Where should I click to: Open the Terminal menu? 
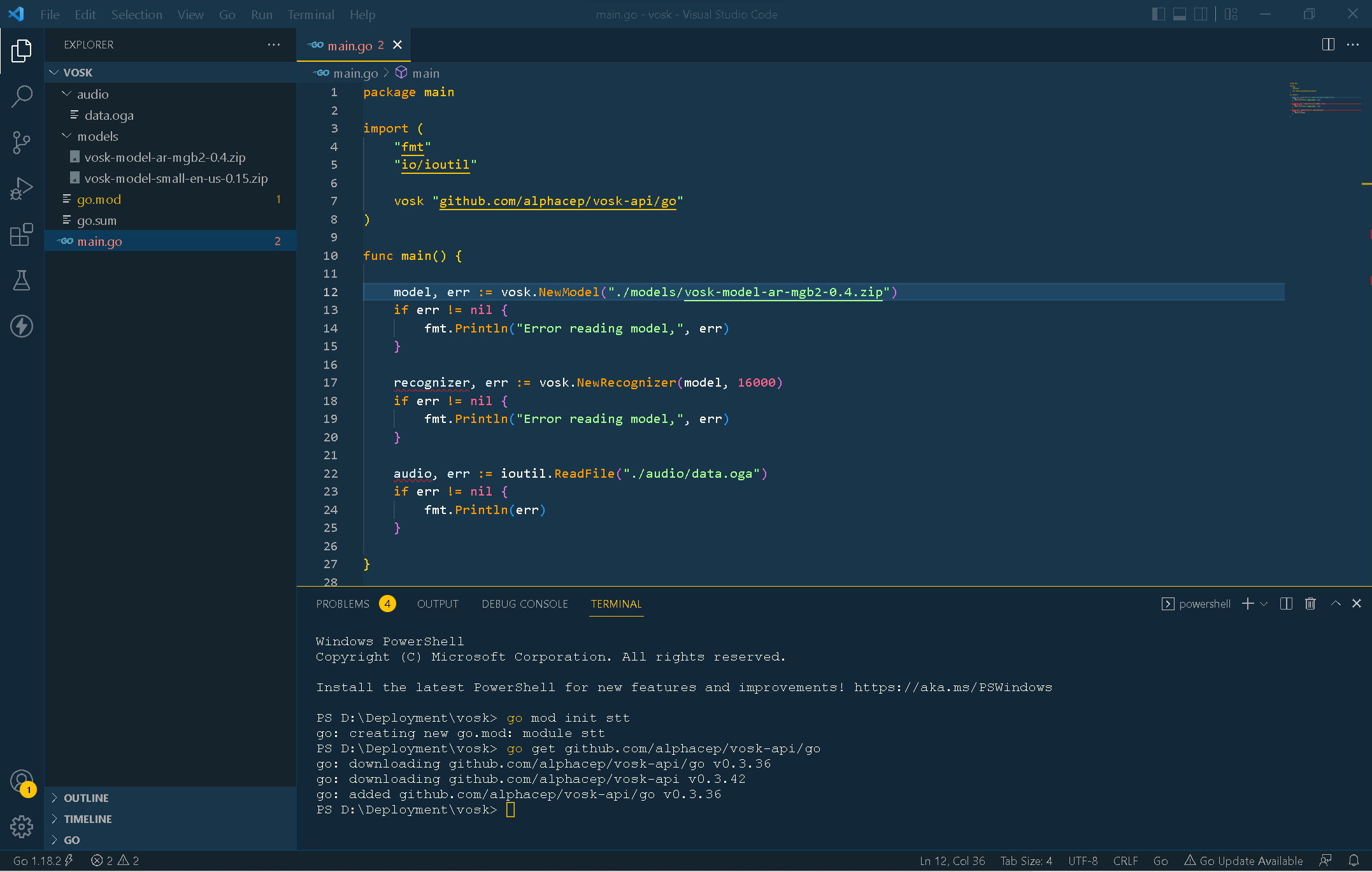(310, 14)
